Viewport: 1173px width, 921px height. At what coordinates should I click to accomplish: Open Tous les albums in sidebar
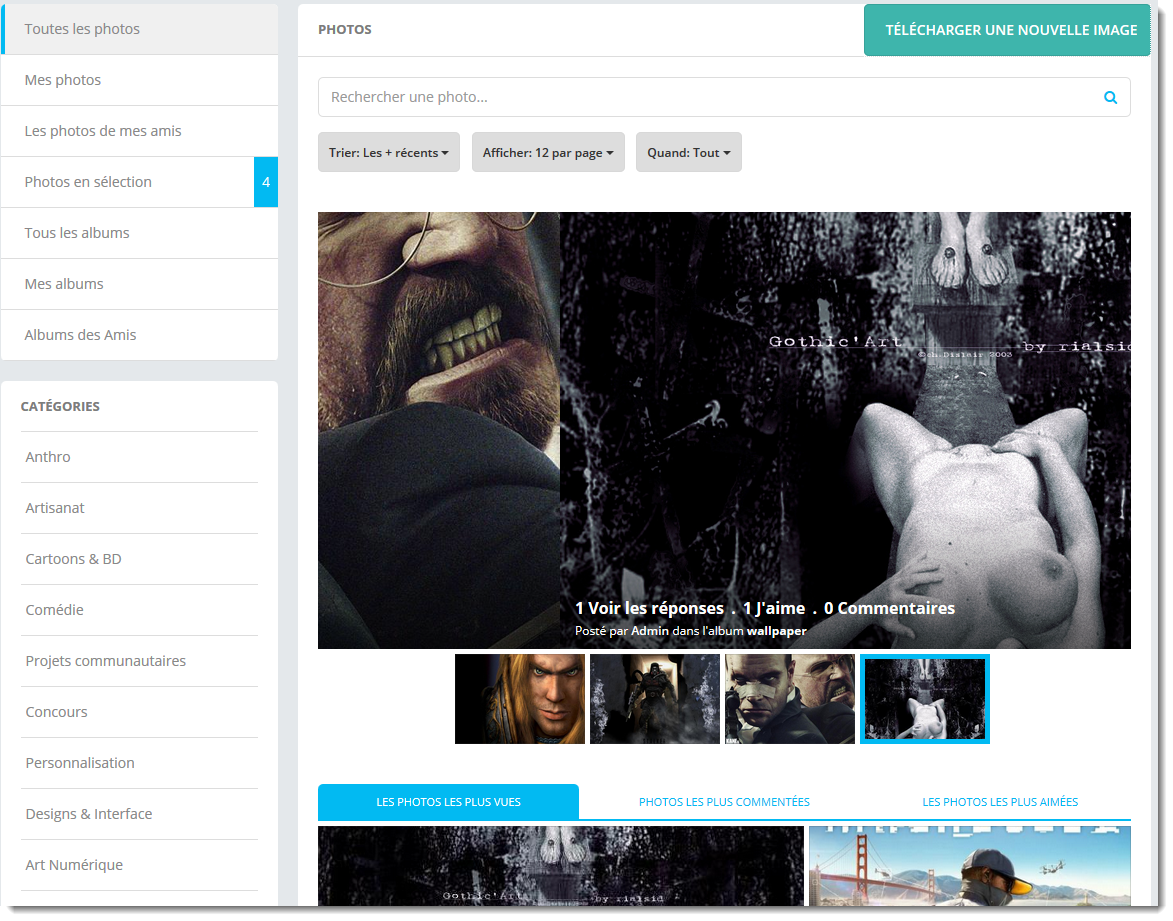pos(140,233)
